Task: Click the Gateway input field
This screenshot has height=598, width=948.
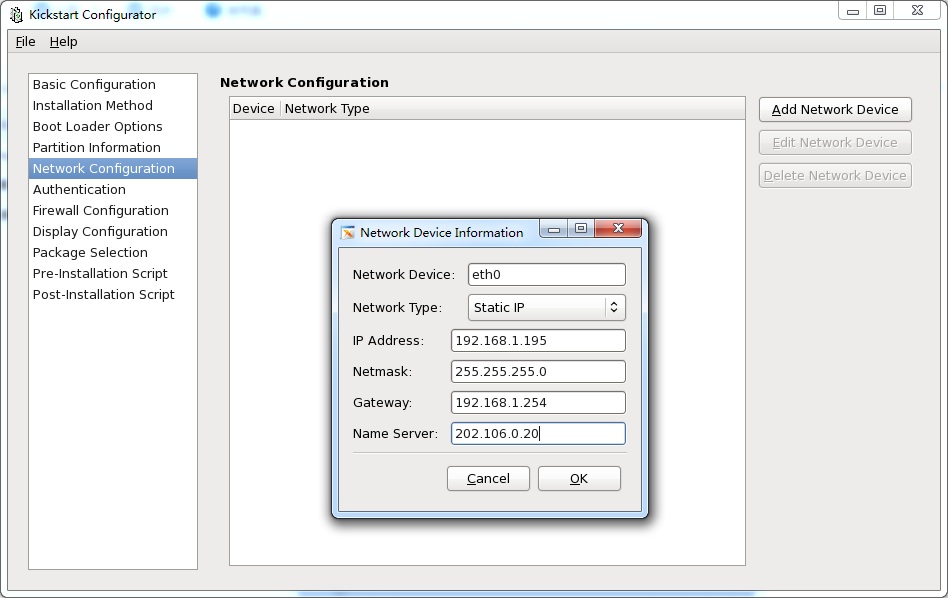Action: point(538,403)
